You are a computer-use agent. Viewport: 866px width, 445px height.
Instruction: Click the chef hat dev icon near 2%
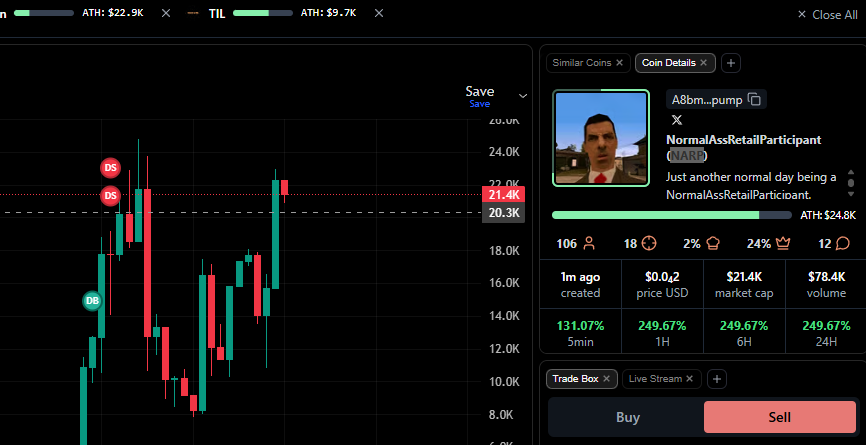click(x=713, y=243)
